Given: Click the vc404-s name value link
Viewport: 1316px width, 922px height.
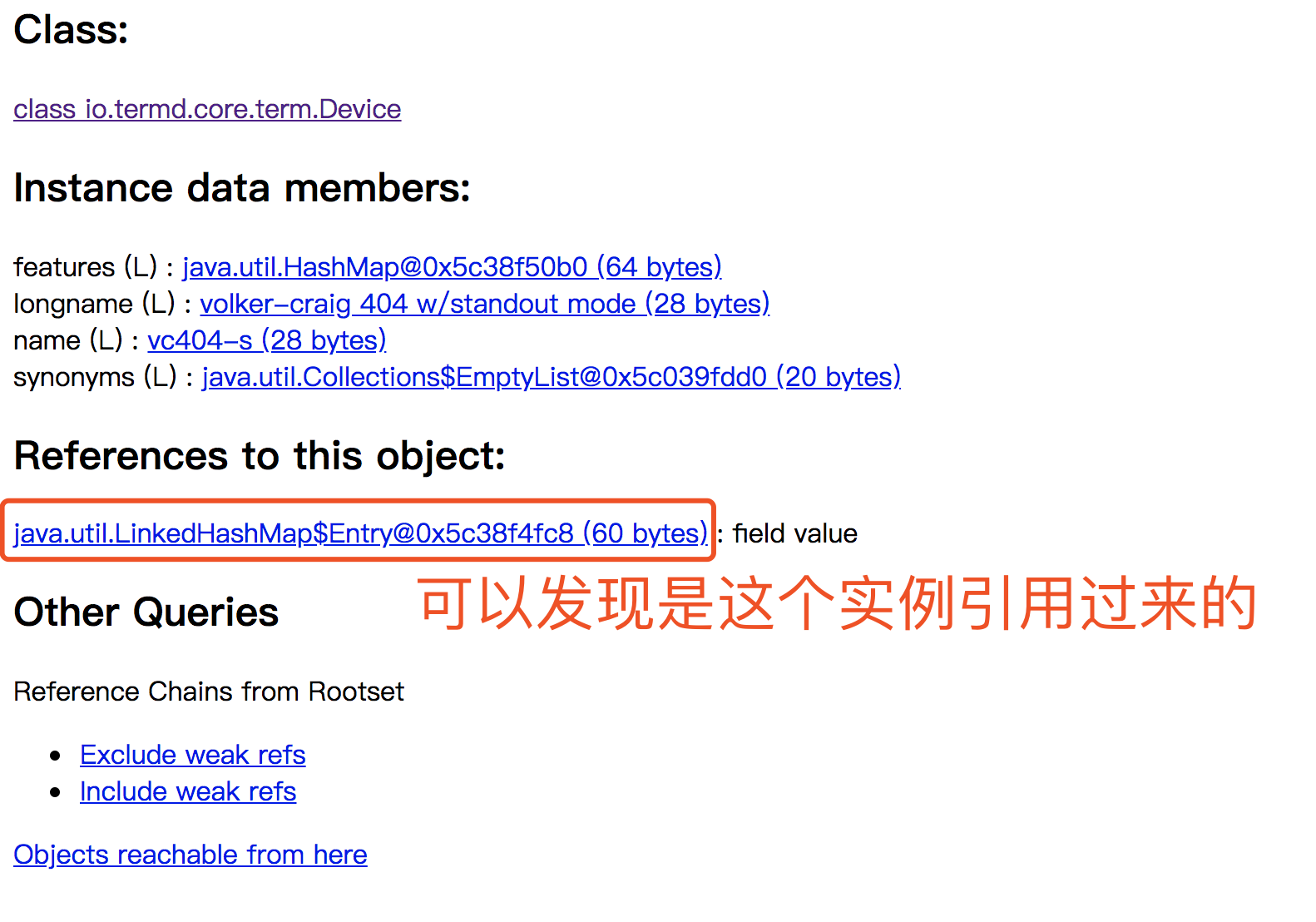Looking at the screenshot, I should [266, 340].
